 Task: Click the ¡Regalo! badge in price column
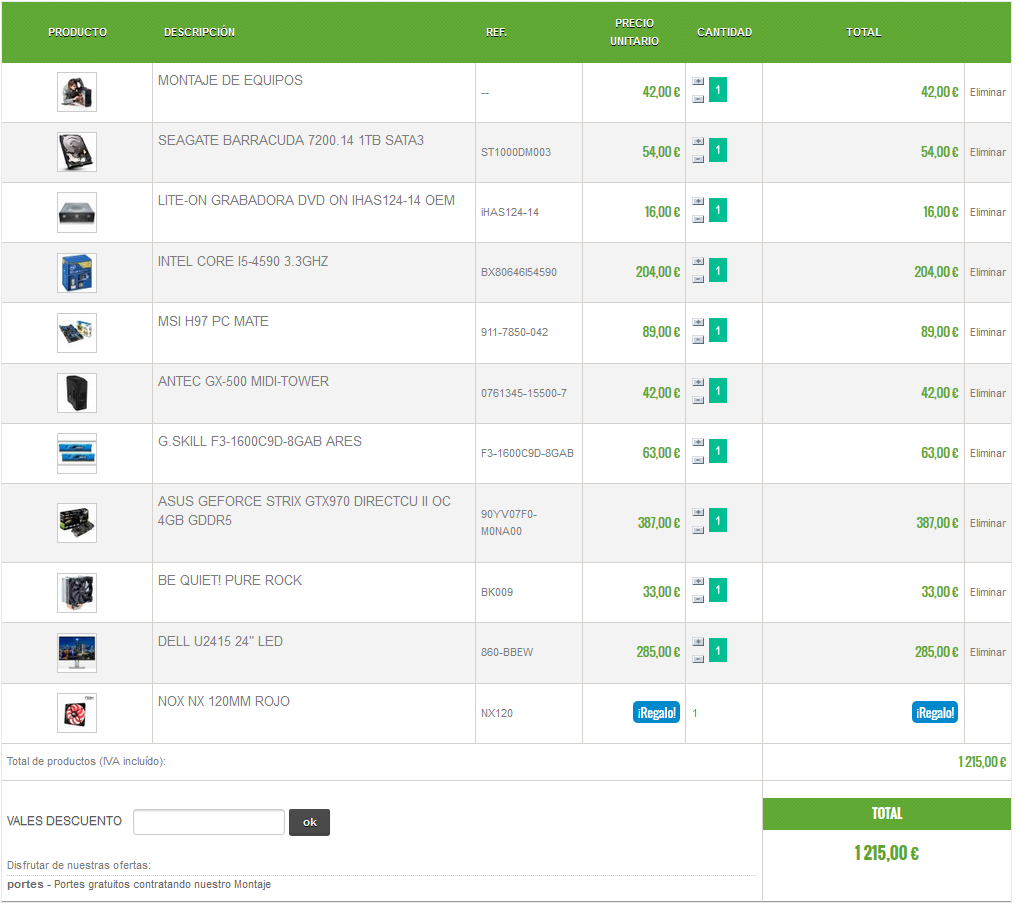click(658, 714)
